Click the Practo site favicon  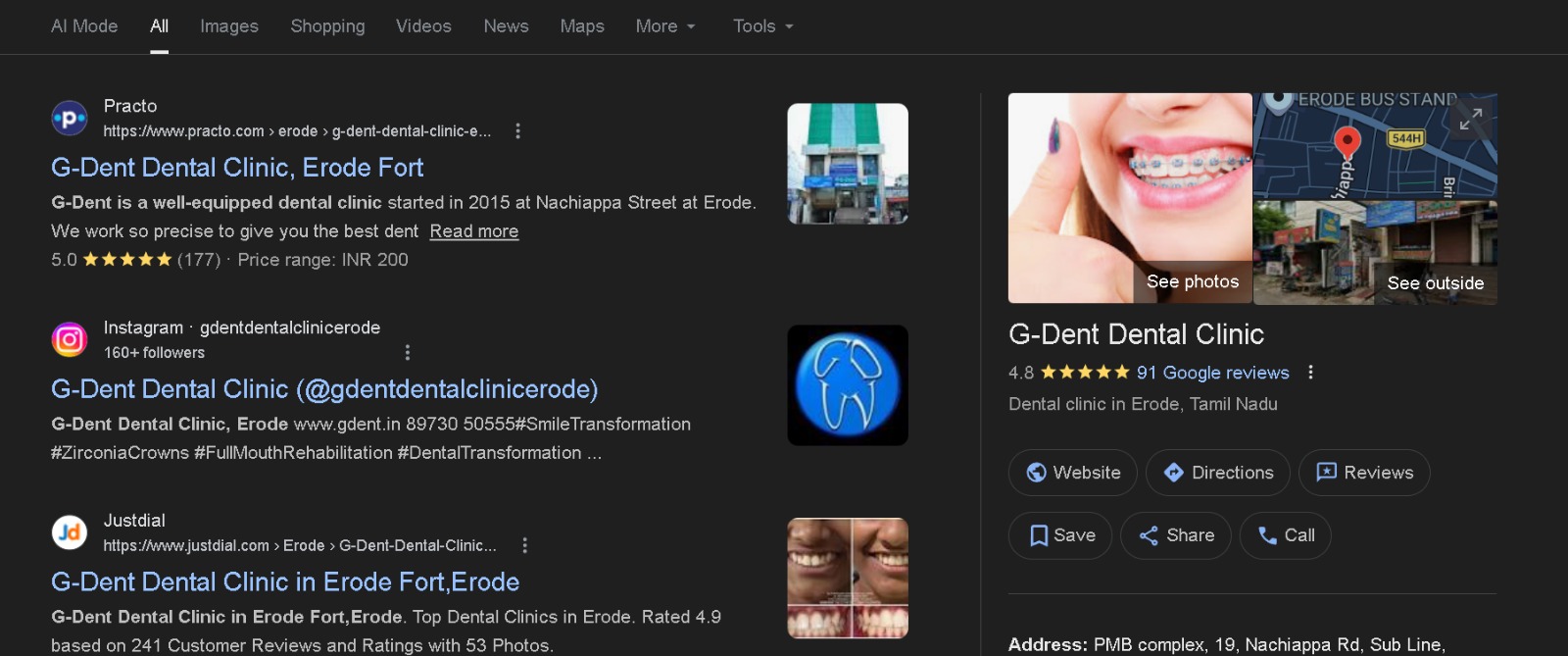coord(70,119)
